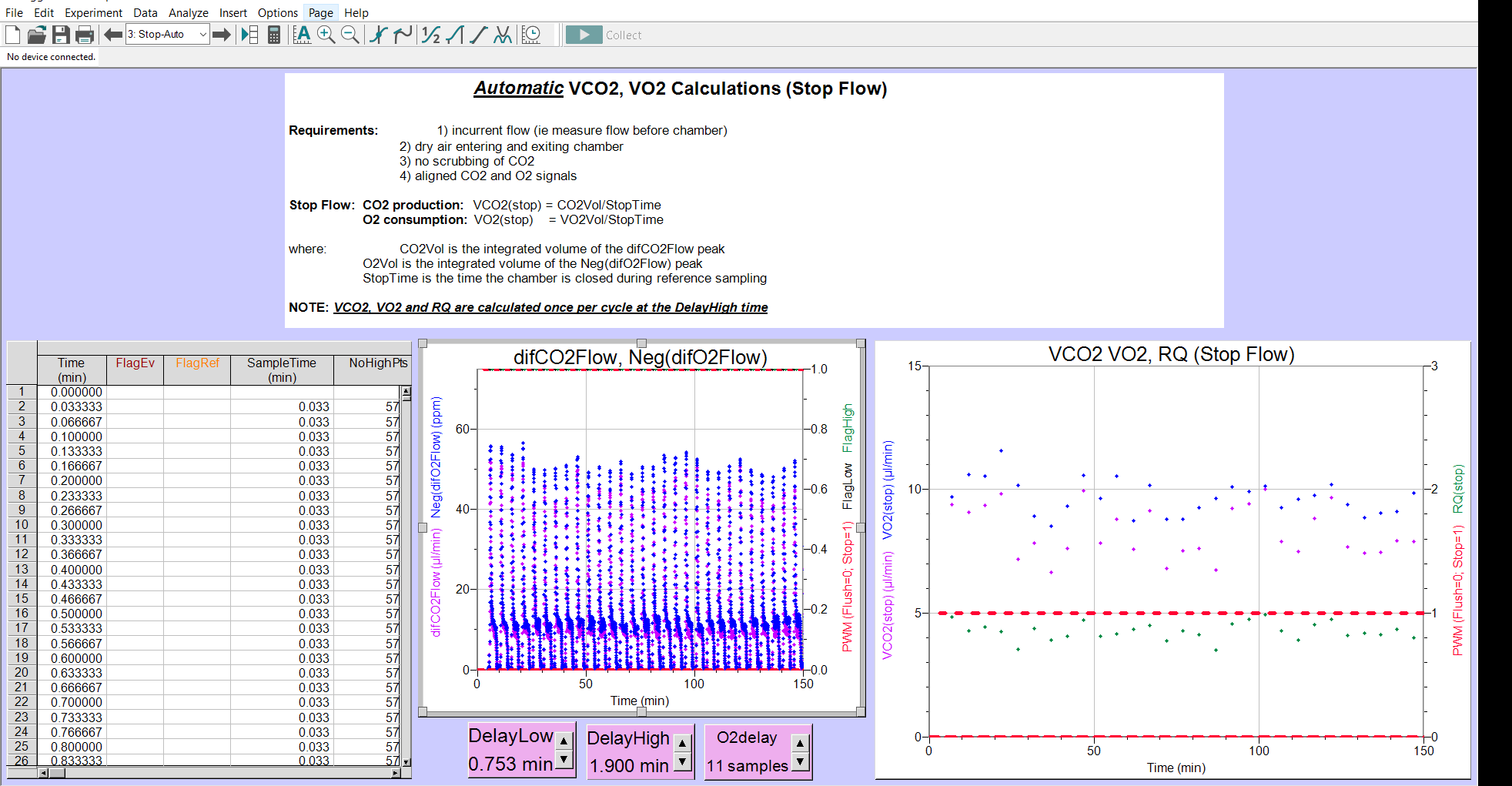Open the calculator icon in the toolbar
This screenshot has height=786, width=1512.
click(x=273, y=35)
